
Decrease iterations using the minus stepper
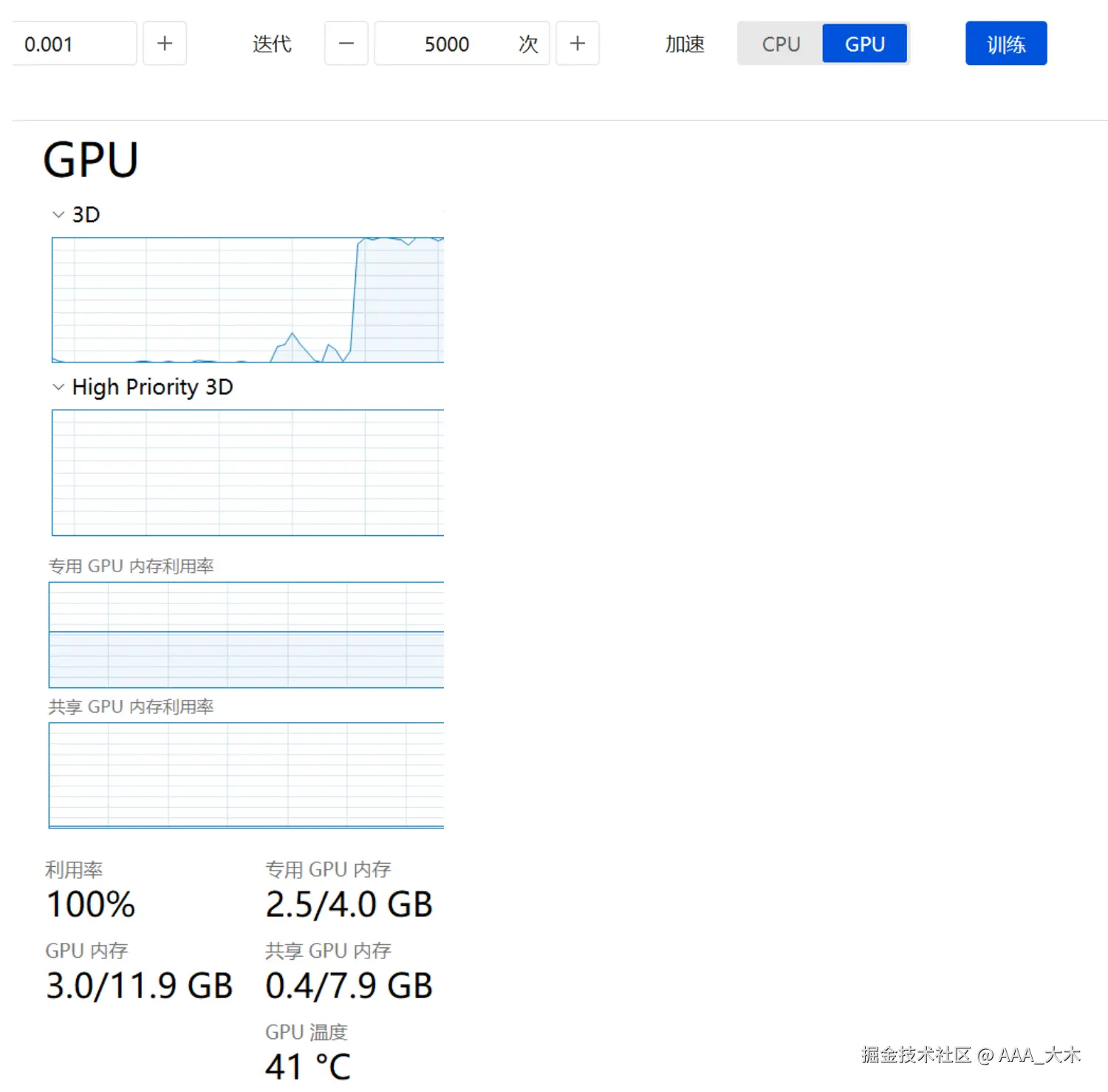346,44
